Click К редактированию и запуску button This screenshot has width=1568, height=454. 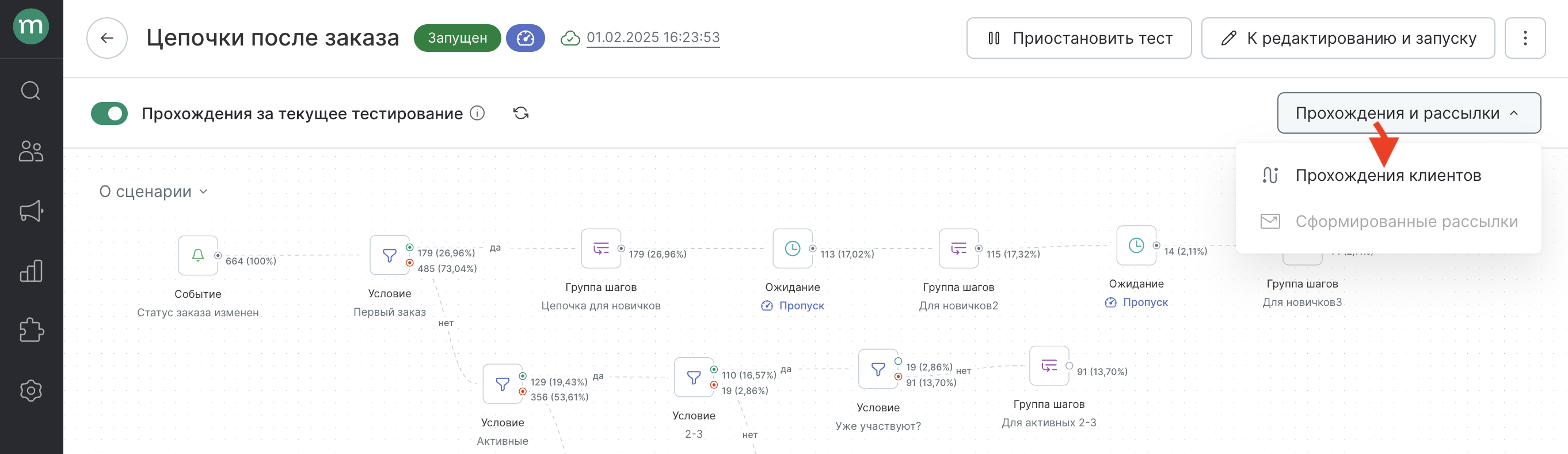click(x=1348, y=38)
